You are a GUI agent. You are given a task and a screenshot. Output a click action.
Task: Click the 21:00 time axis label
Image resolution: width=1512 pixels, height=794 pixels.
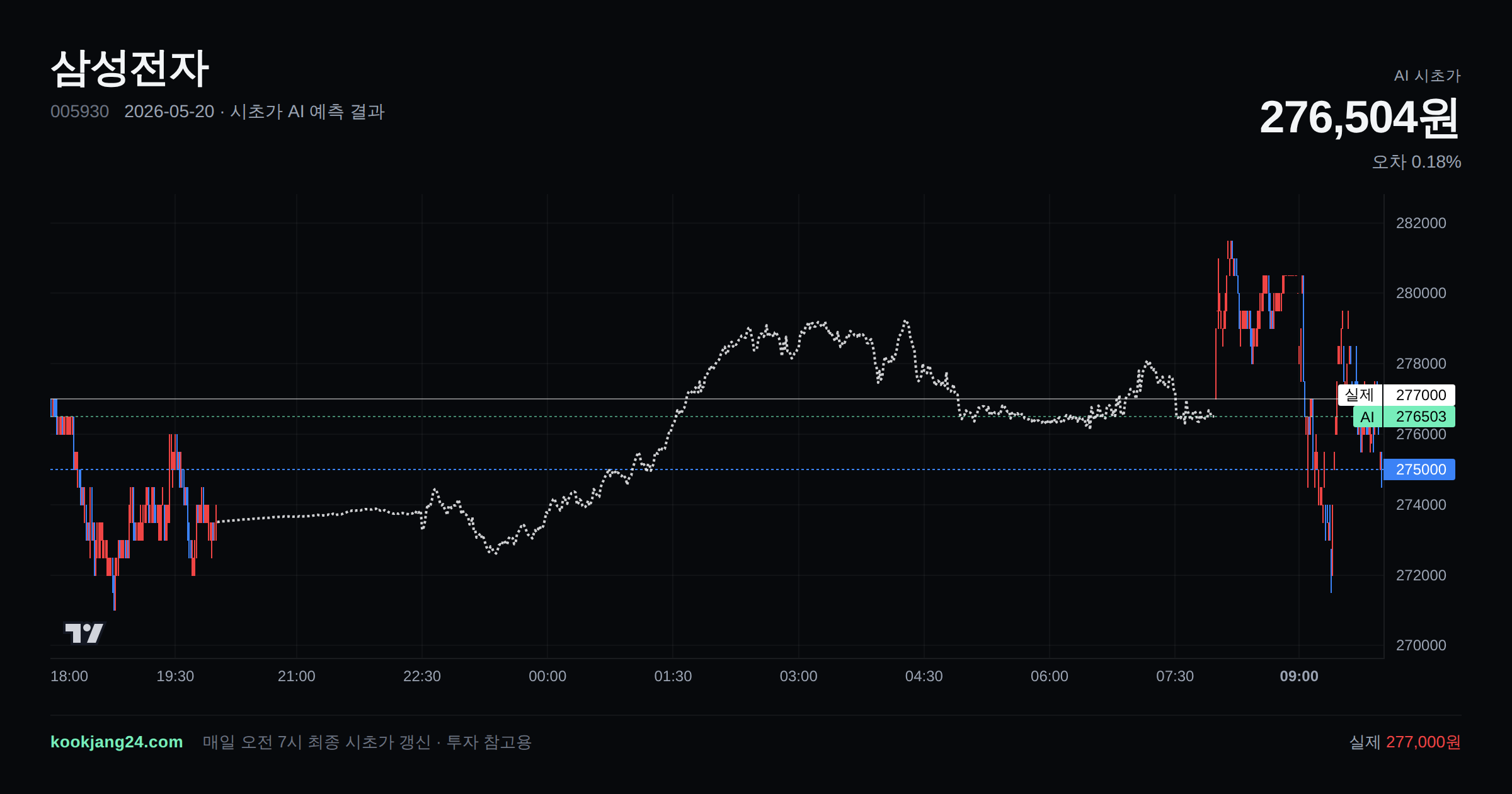(297, 676)
